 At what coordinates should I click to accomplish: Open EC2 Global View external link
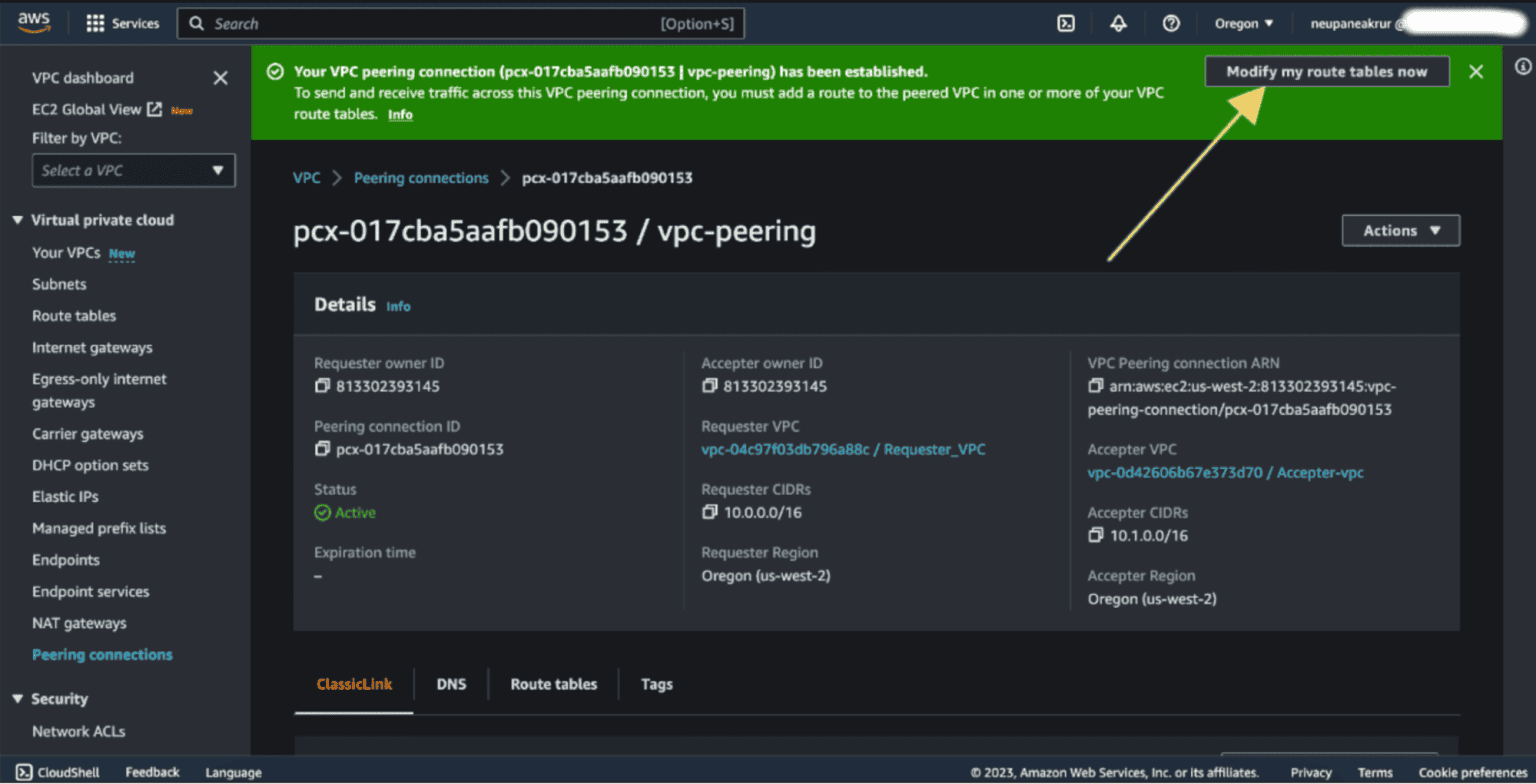97,109
